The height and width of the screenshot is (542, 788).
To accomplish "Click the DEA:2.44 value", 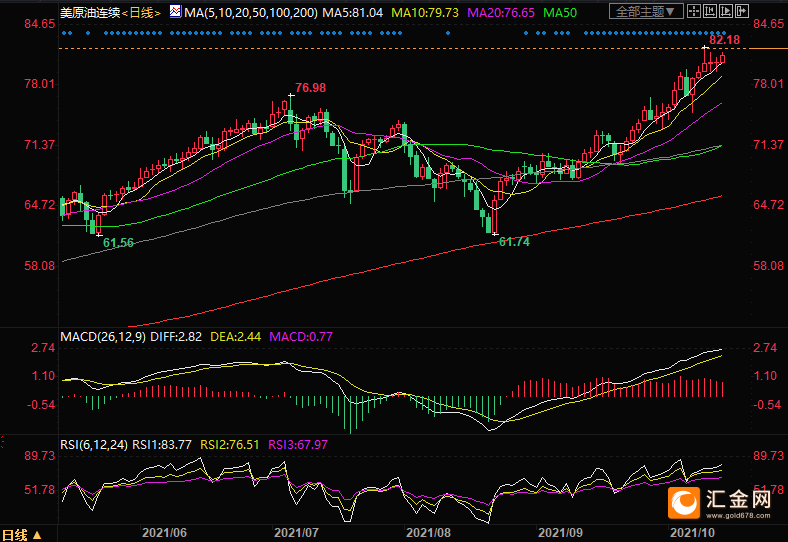I will (x=235, y=336).
